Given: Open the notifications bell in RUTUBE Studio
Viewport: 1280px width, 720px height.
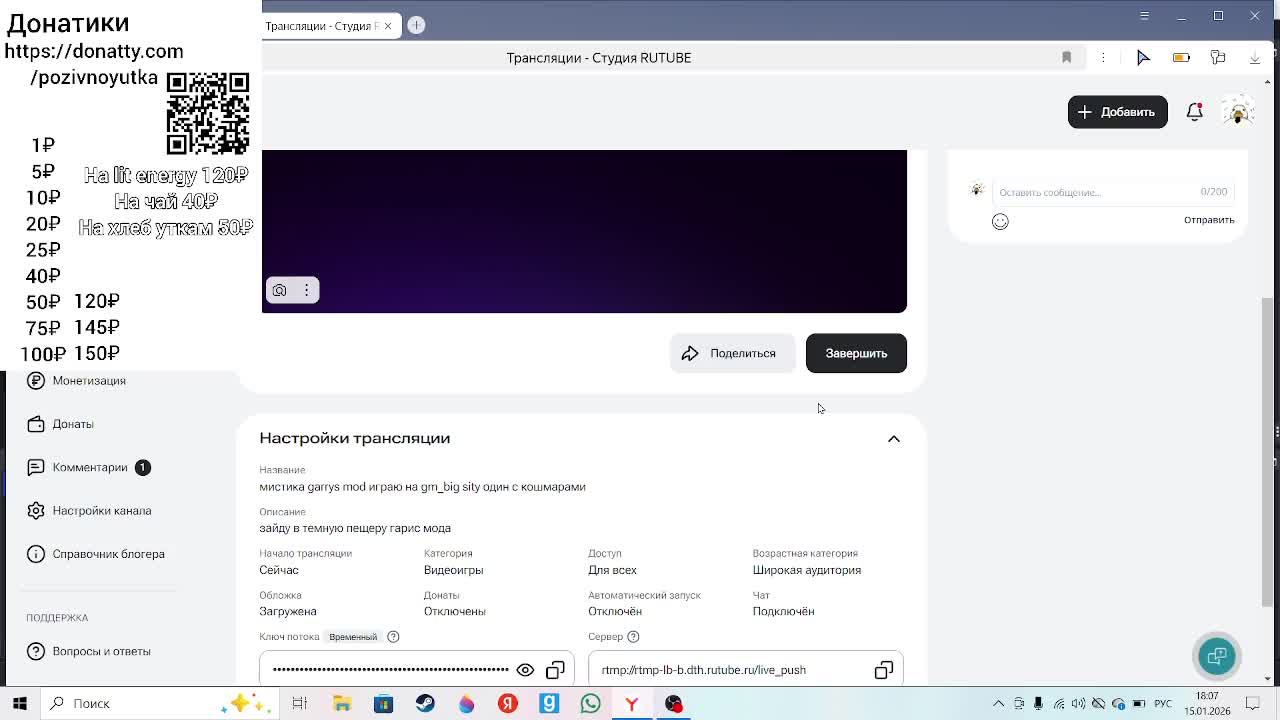Looking at the screenshot, I should pos(1194,112).
